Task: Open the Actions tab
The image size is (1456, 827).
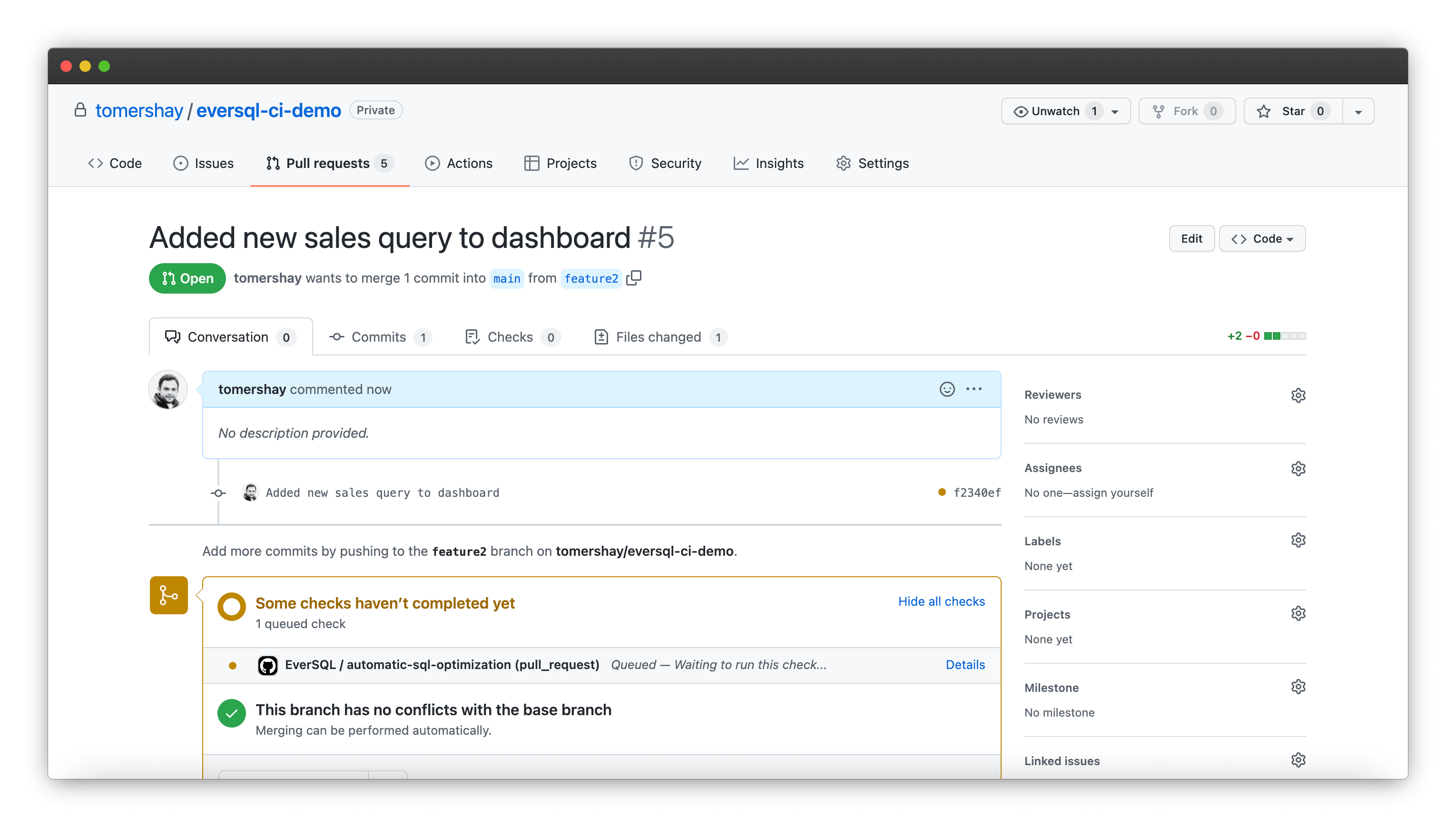Action: click(x=459, y=163)
